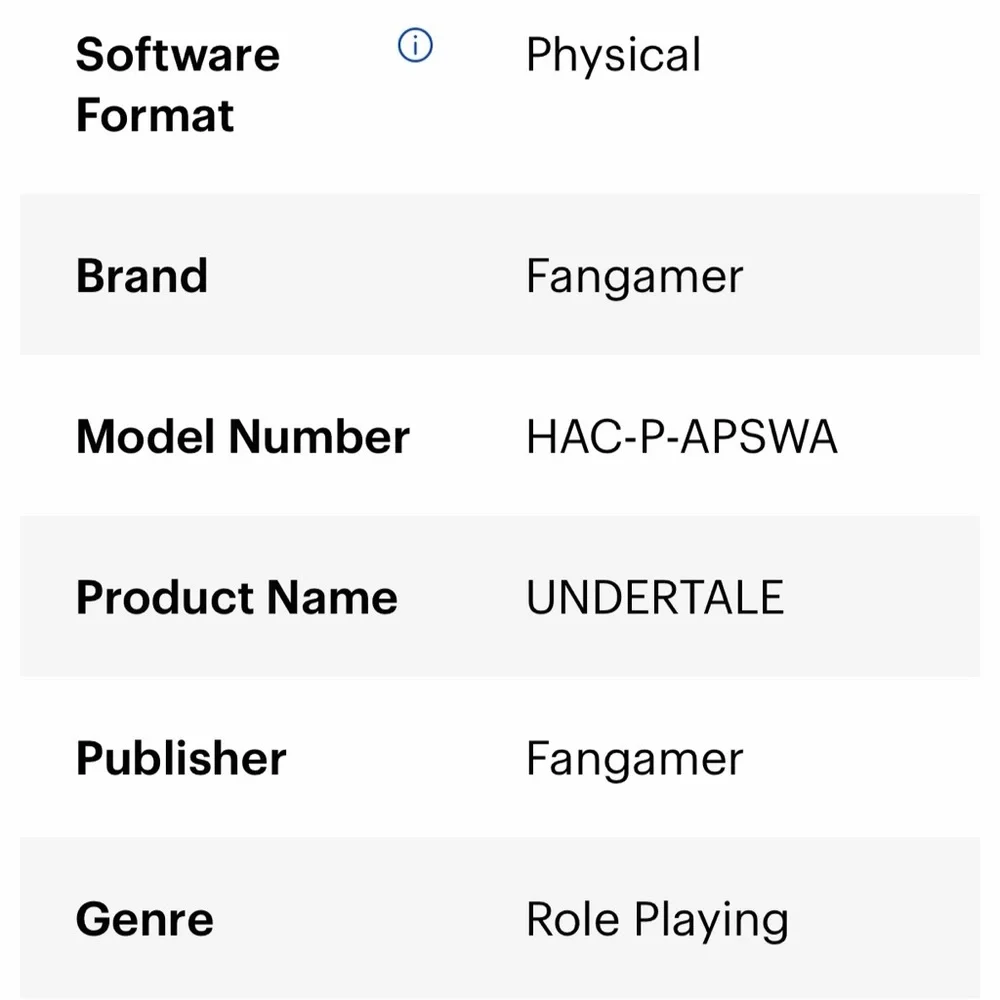Select the Software Format label
The width and height of the screenshot is (1000, 1000).
tap(178, 85)
